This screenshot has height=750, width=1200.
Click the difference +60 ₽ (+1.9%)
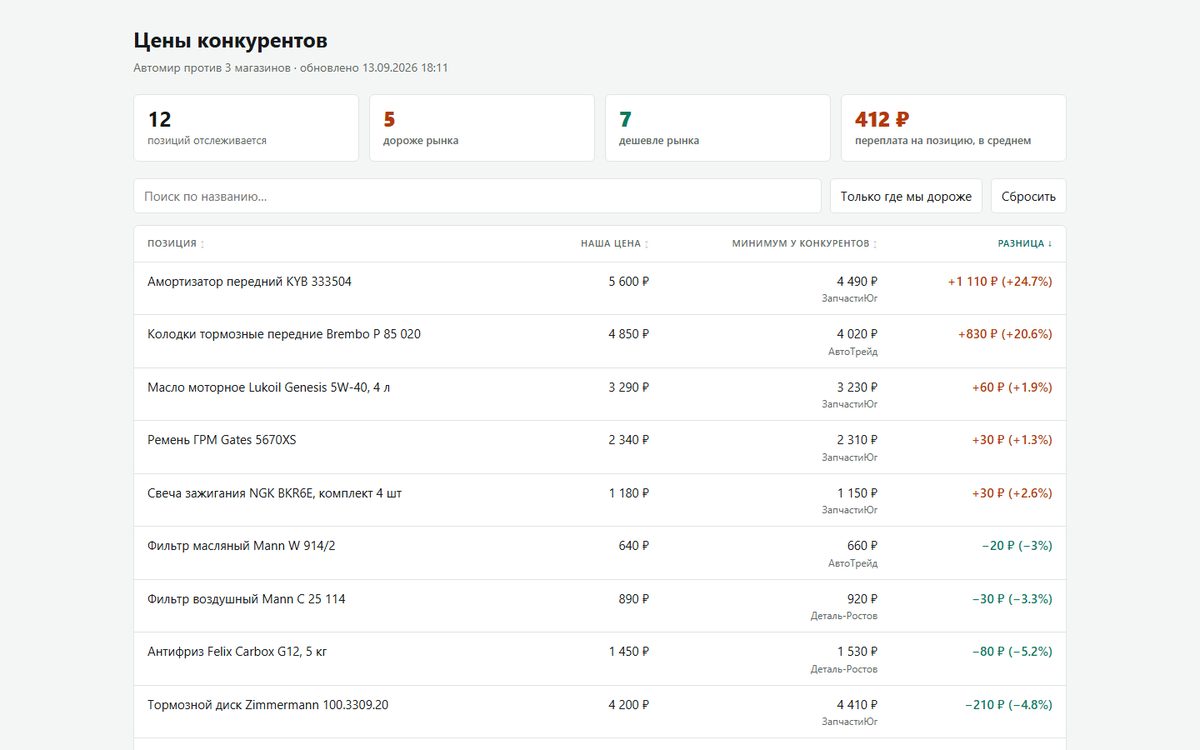click(x=1012, y=387)
